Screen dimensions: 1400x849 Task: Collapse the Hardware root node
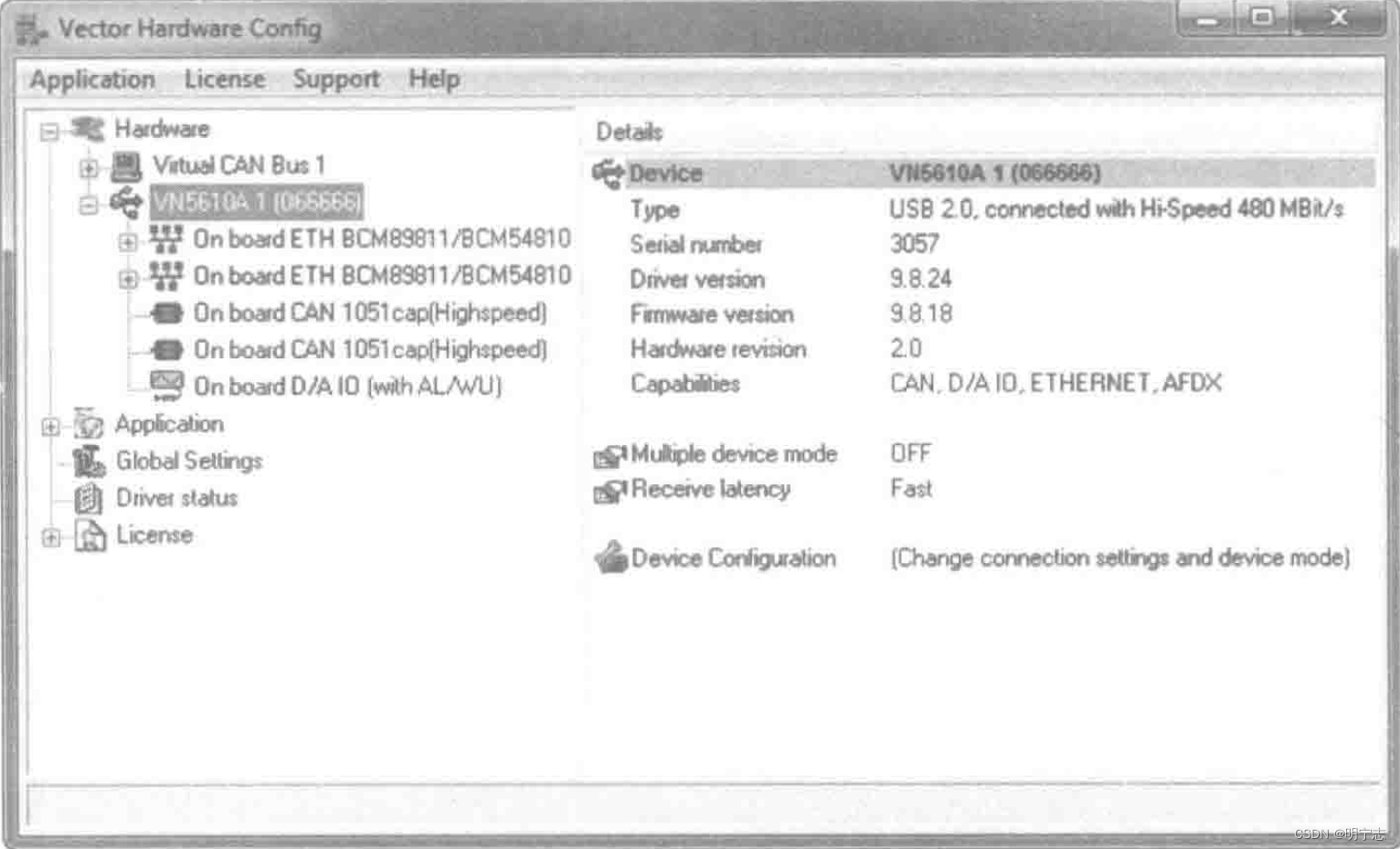[x=50, y=132]
